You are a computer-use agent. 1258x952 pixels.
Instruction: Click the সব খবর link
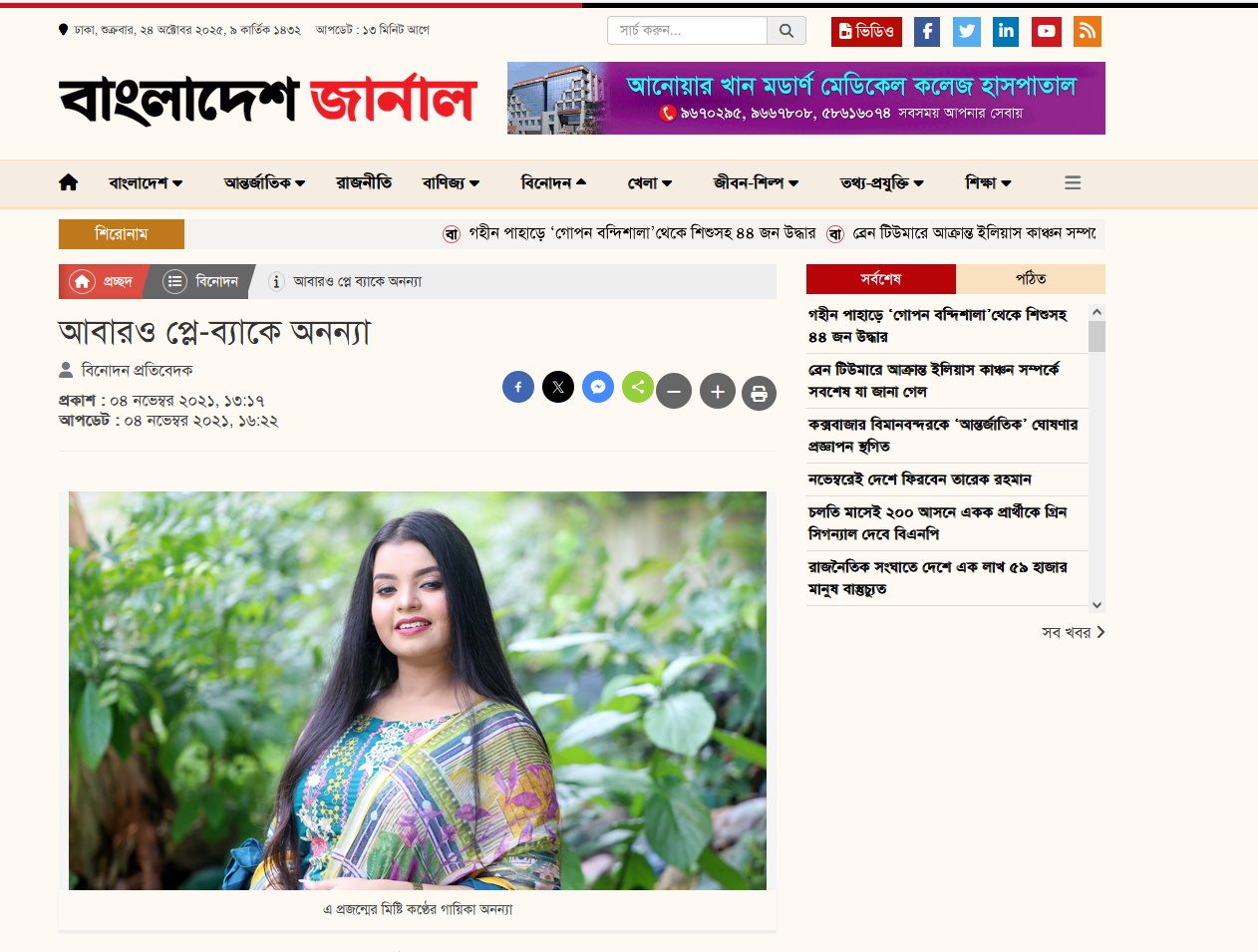pos(1074,632)
